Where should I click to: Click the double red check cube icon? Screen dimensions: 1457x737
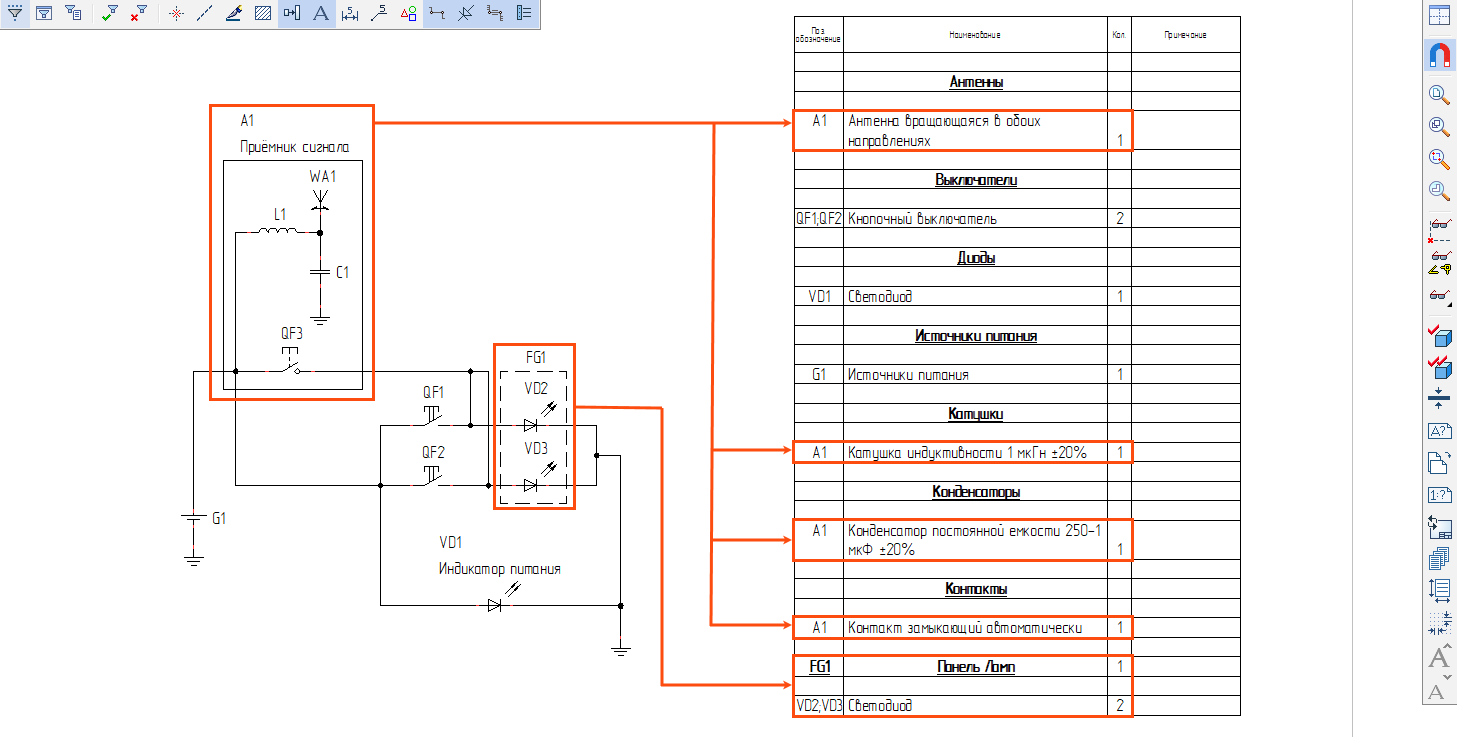click(x=1438, y=367)
